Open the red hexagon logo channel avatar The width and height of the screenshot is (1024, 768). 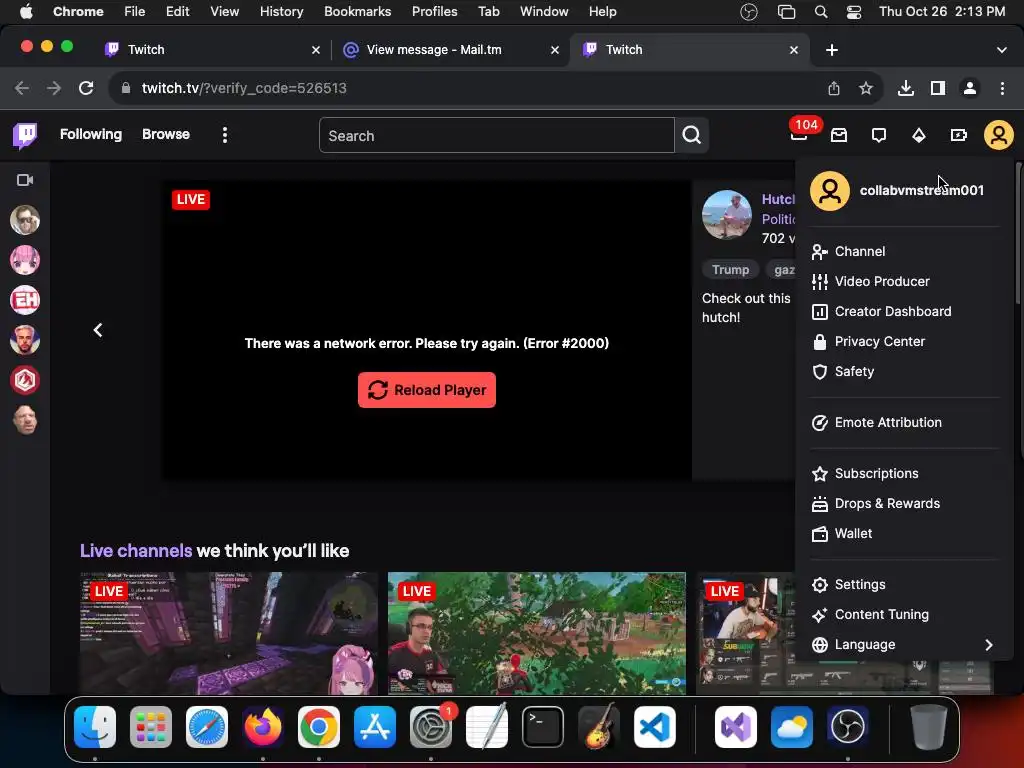coord(25,380)
